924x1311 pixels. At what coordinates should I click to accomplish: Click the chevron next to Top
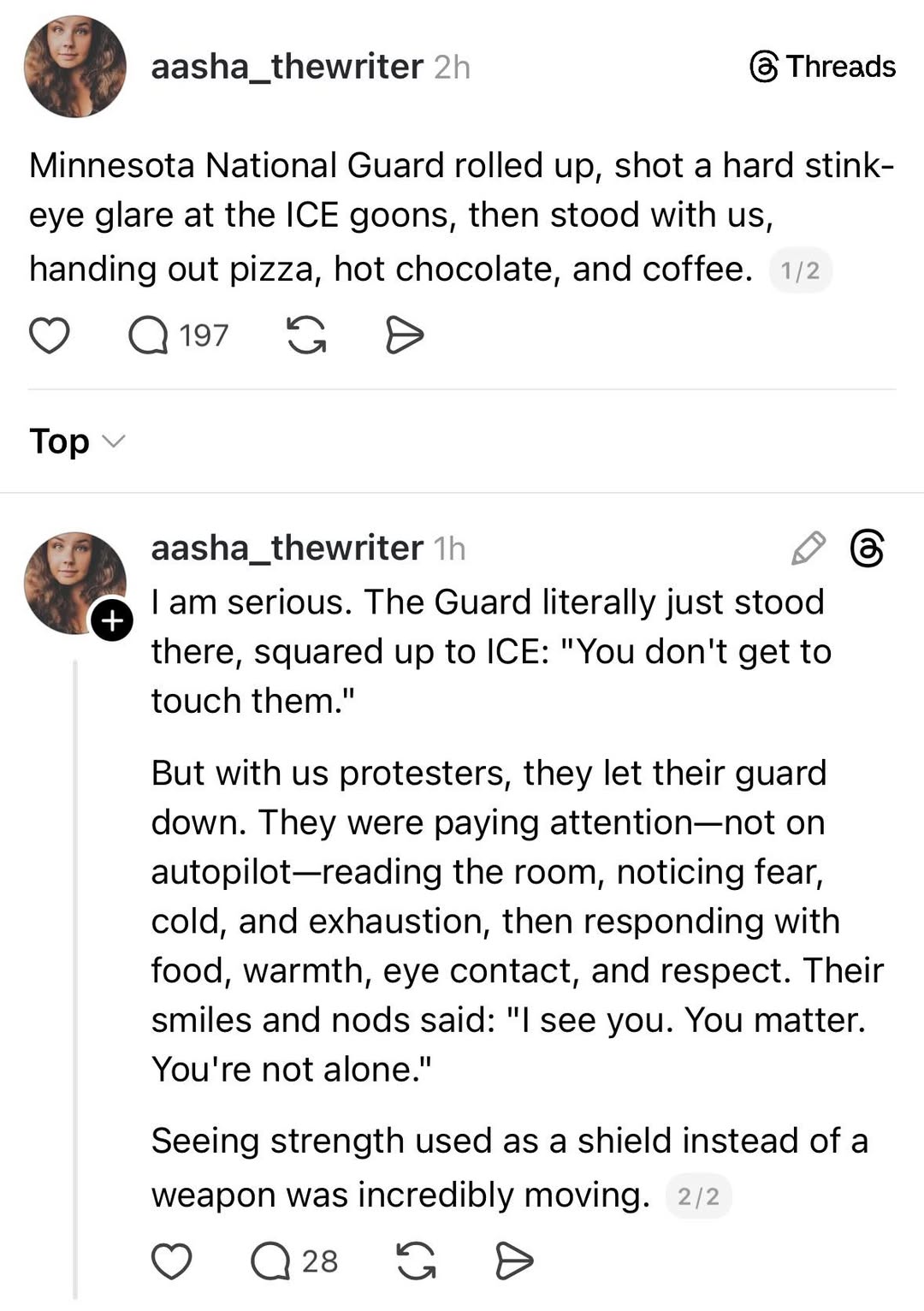(x=113, y=442)
